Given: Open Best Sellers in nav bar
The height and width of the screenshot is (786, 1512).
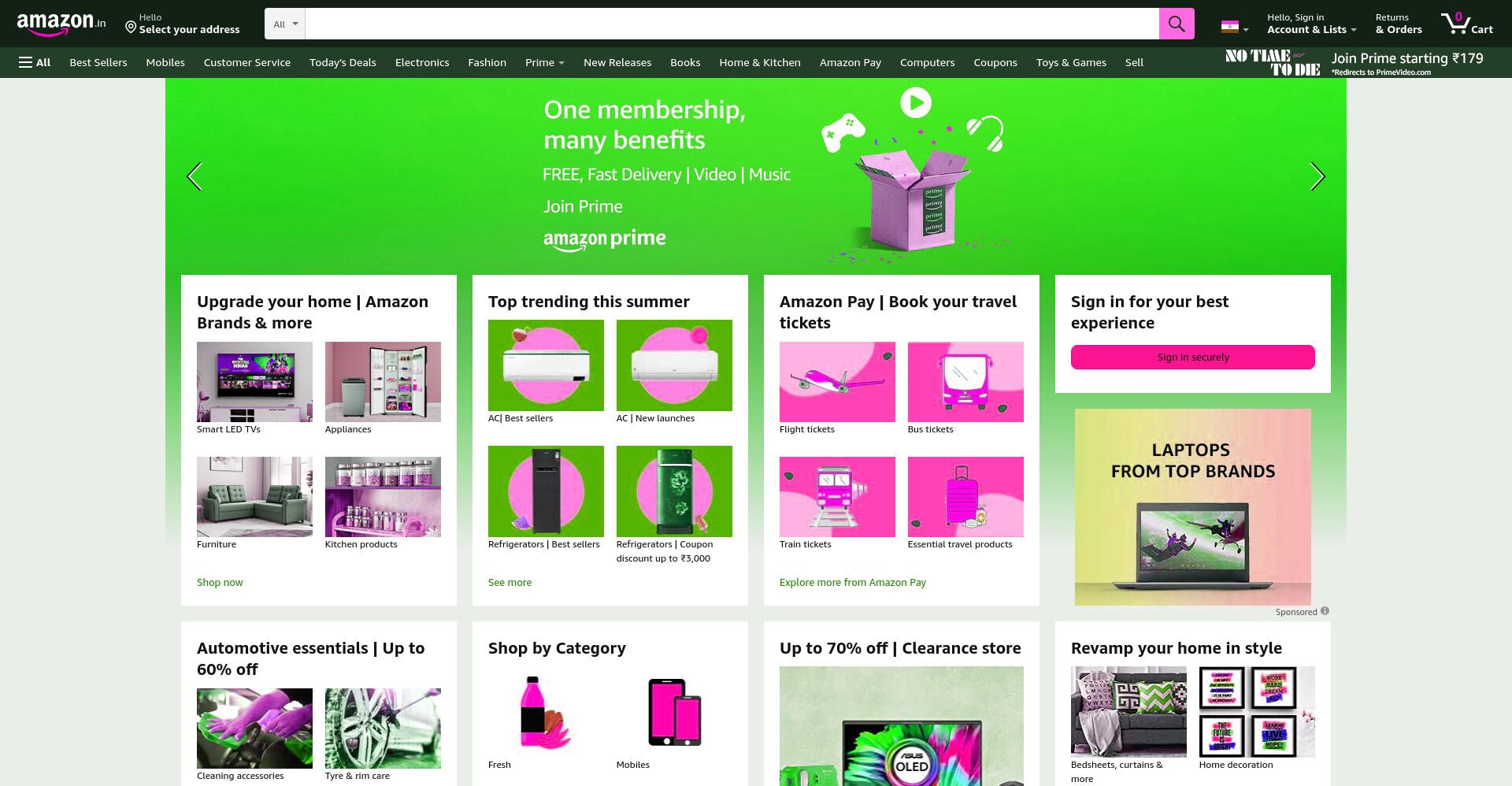Looking at the screenshot, I should 98,62.
